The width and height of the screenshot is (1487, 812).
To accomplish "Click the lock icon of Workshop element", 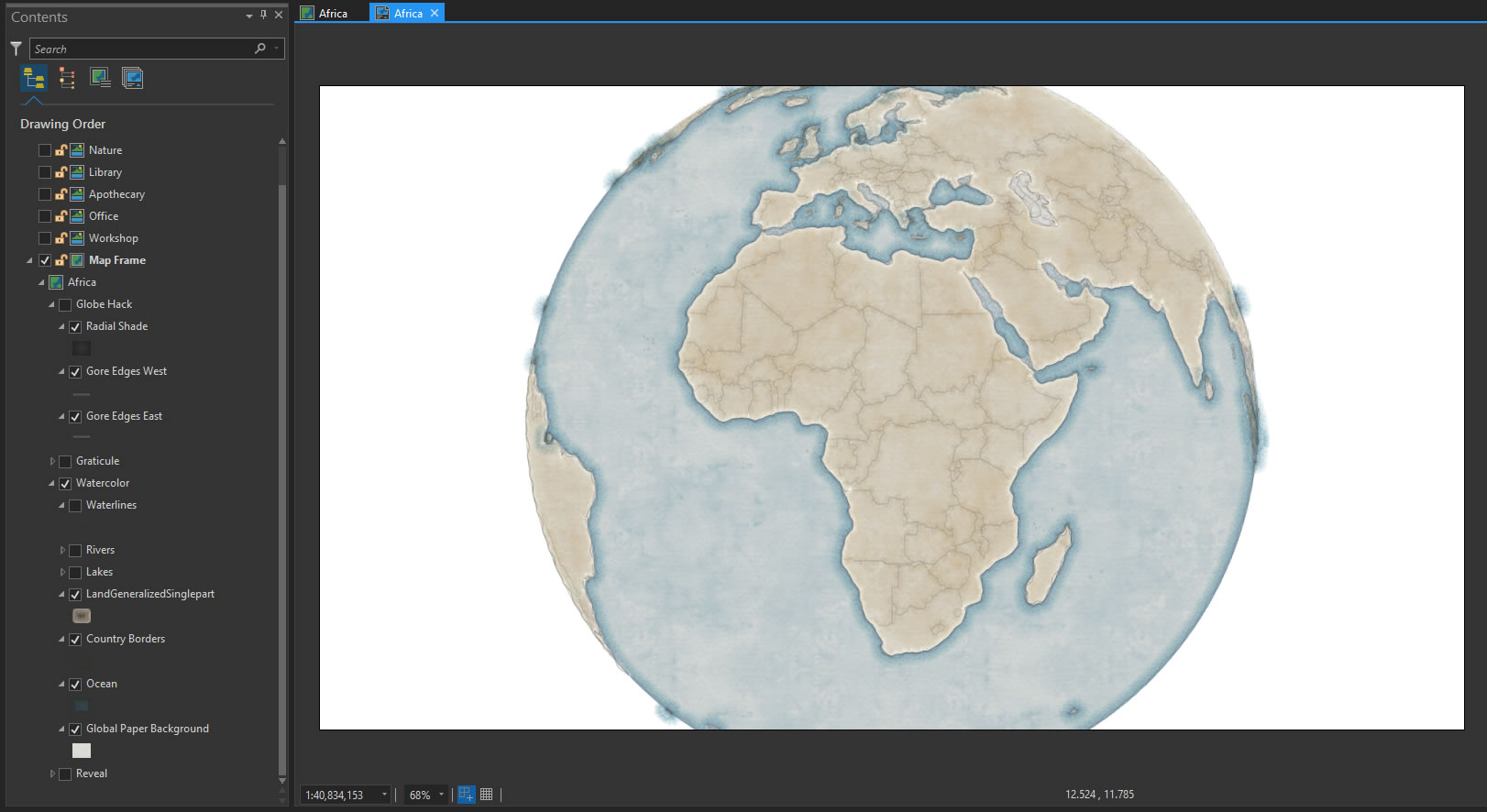I will [61, 238].
